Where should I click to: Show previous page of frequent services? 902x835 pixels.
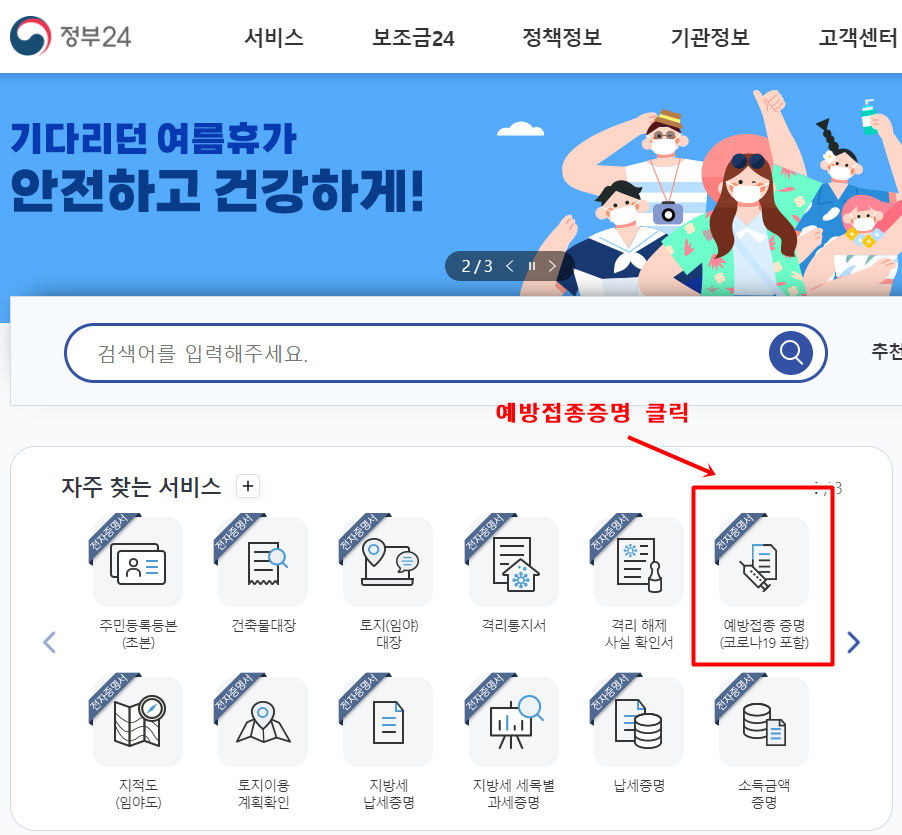point(49,642)
